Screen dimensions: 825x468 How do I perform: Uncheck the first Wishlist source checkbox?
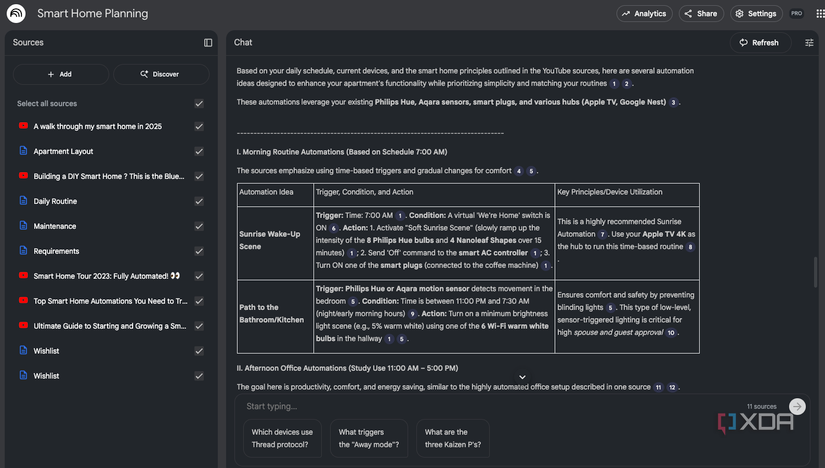(199, 351)
